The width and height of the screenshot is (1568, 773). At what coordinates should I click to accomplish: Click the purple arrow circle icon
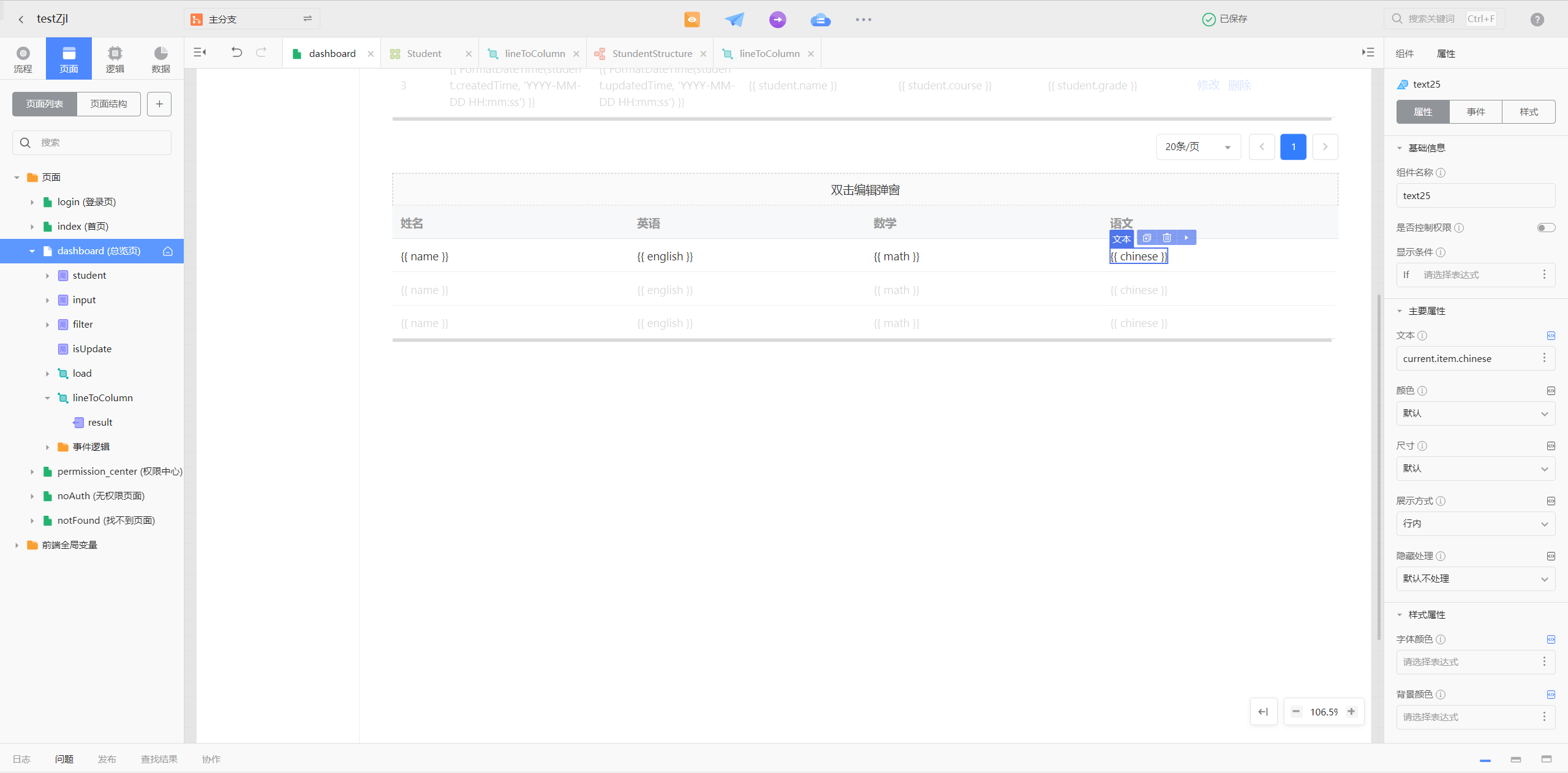778,20
